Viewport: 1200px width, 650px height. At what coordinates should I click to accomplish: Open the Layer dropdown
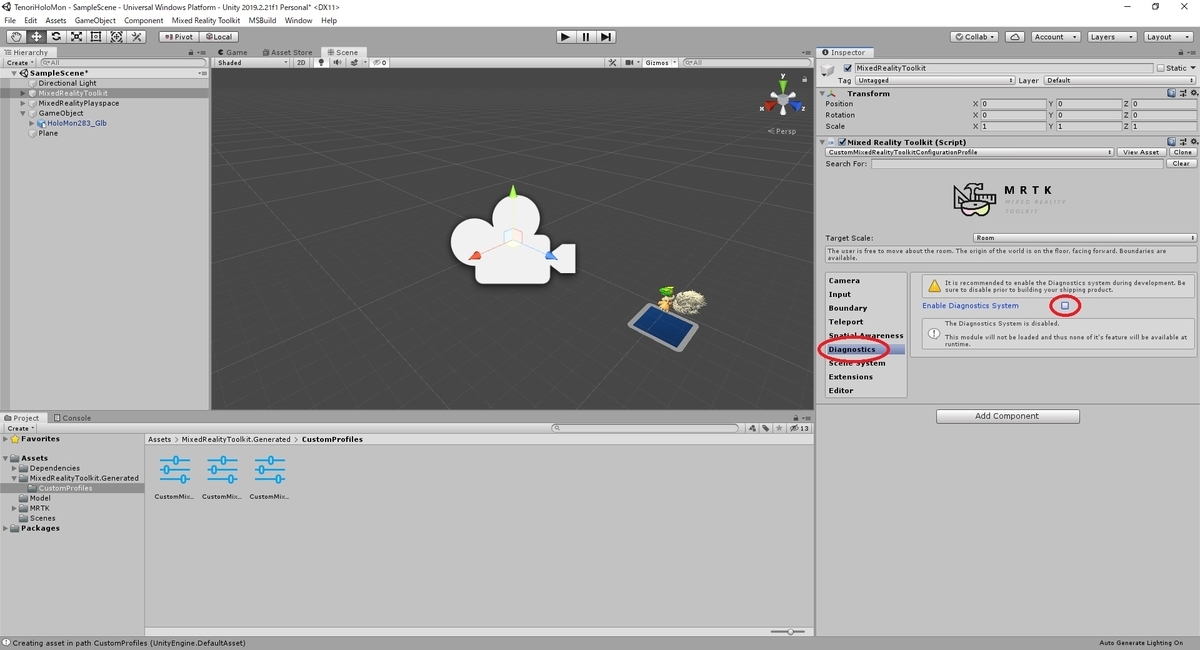tap(1118, 80)
